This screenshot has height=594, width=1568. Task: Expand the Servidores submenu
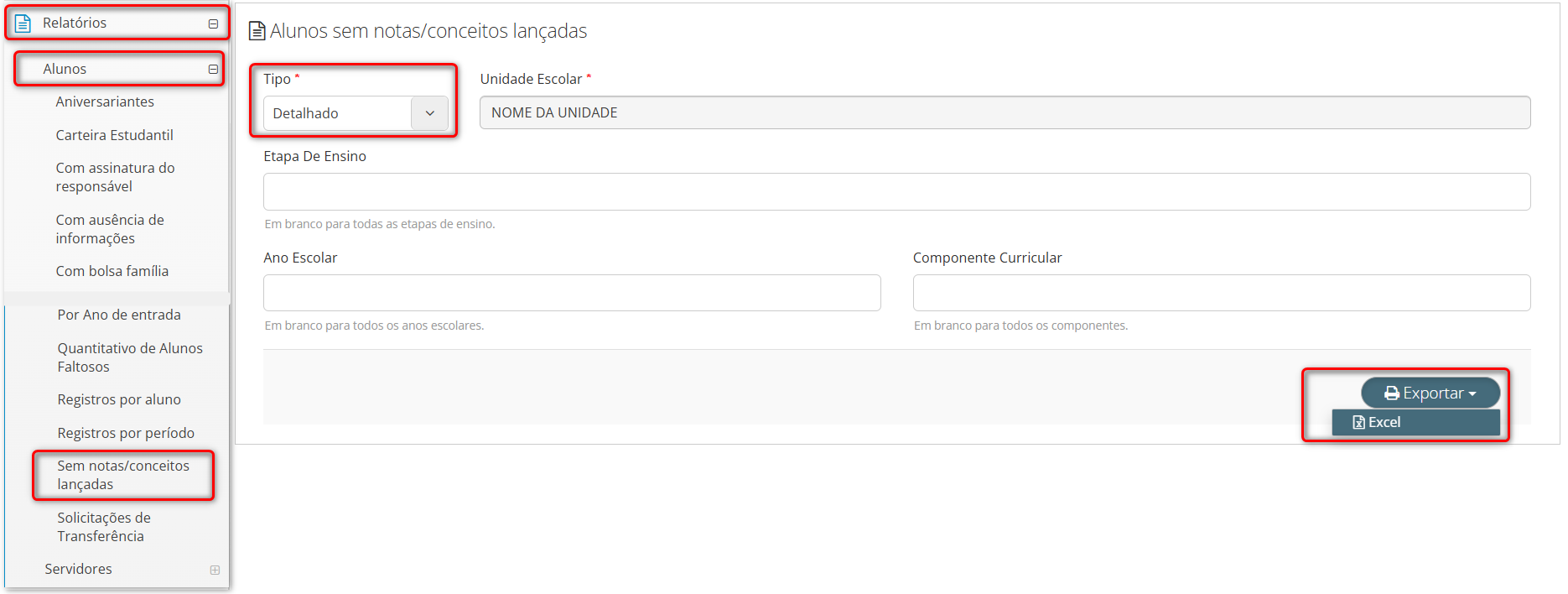215,570
